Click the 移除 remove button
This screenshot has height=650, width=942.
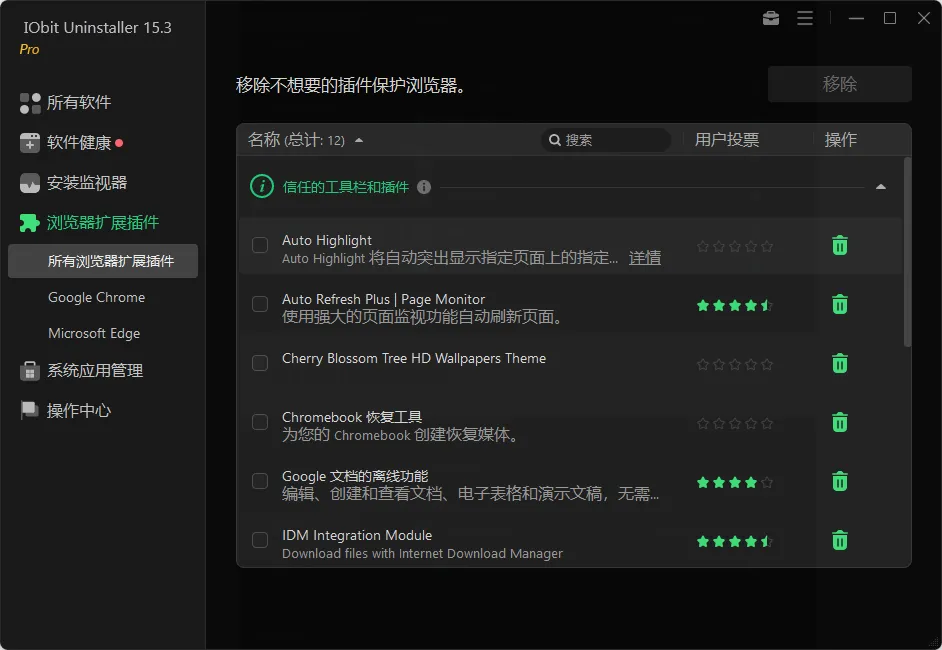pyautogui.click(x=840, y=84)
